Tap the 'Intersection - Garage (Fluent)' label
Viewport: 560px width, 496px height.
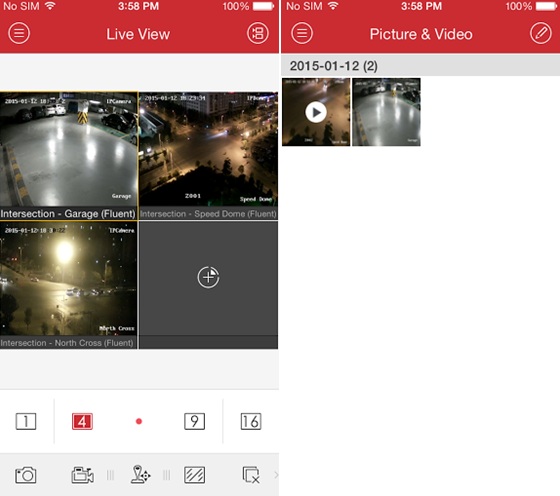[68, 214]
